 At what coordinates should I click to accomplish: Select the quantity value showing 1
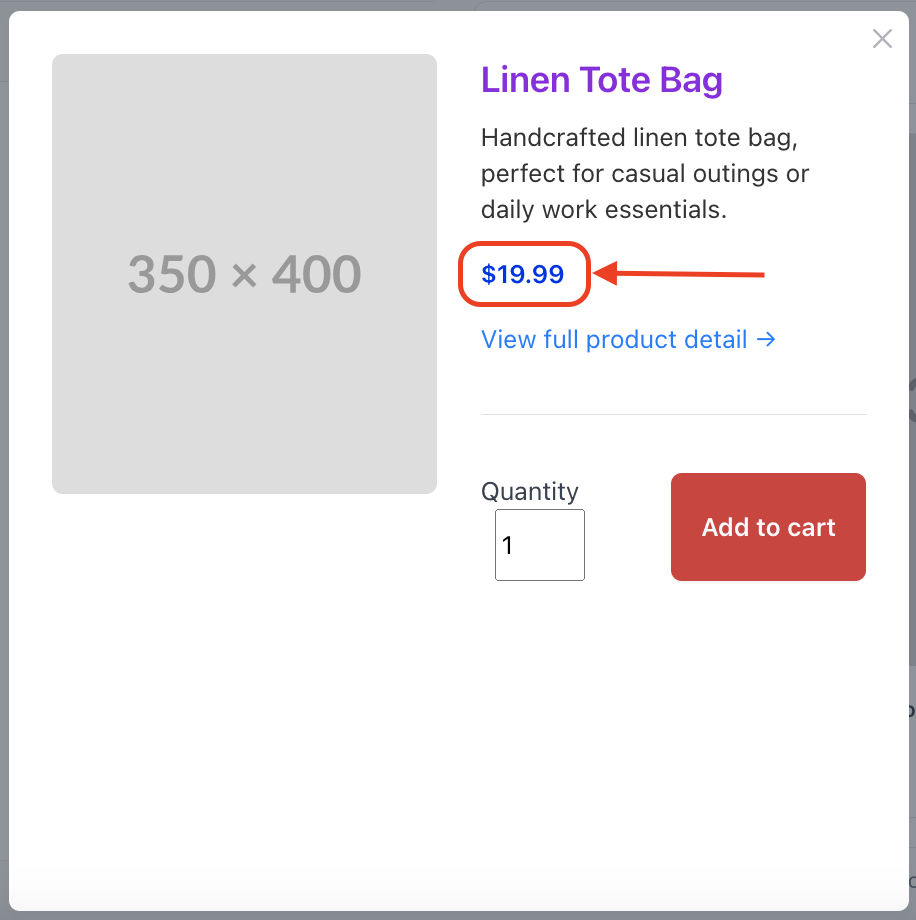[x=507, y=544]
